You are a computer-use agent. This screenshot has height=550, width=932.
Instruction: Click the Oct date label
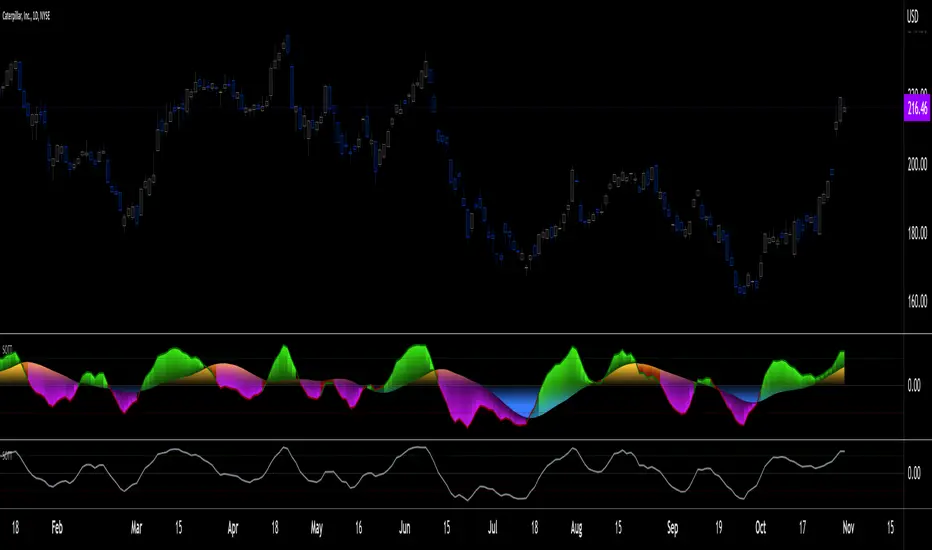pos(761,527)
